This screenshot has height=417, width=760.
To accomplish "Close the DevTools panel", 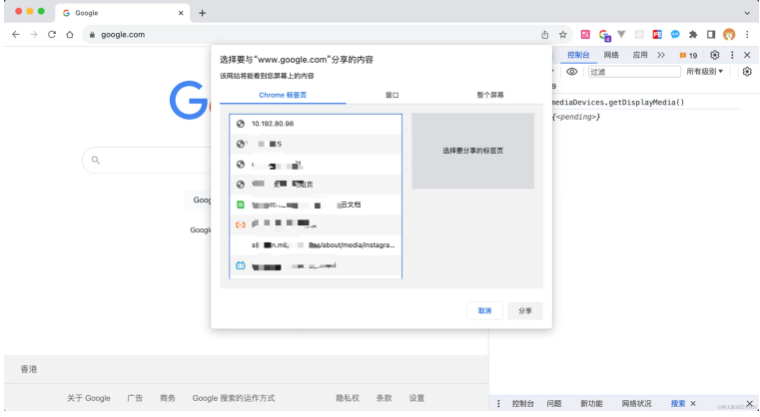I will pos(747,55).
